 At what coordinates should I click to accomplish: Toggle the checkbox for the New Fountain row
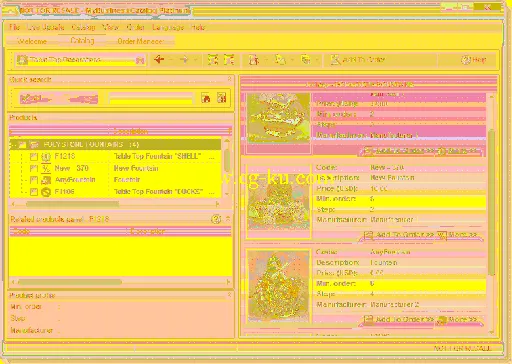(x=34, y=168)
